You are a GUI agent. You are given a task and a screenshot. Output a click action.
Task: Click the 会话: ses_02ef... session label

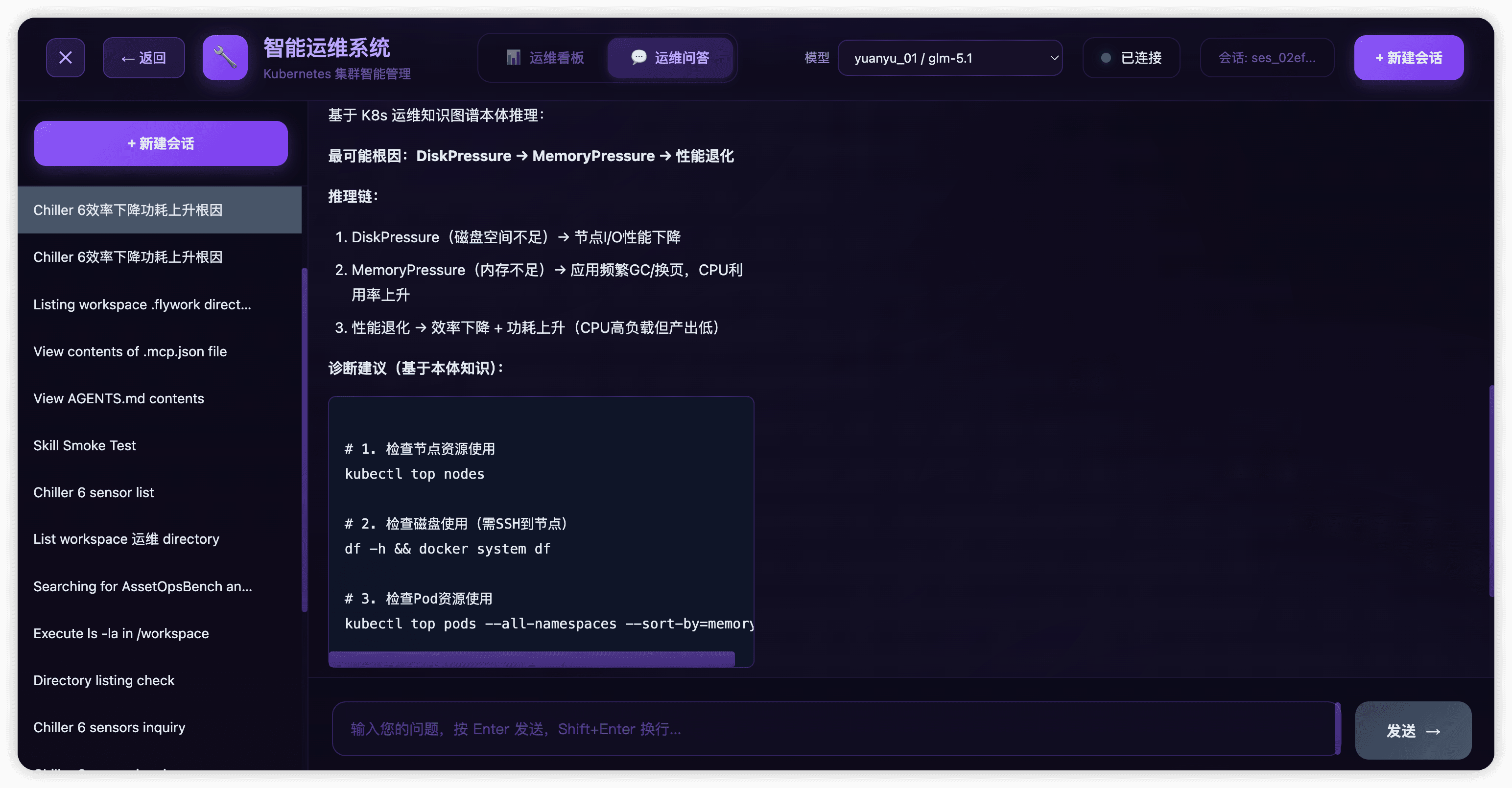coord(1267,57)
